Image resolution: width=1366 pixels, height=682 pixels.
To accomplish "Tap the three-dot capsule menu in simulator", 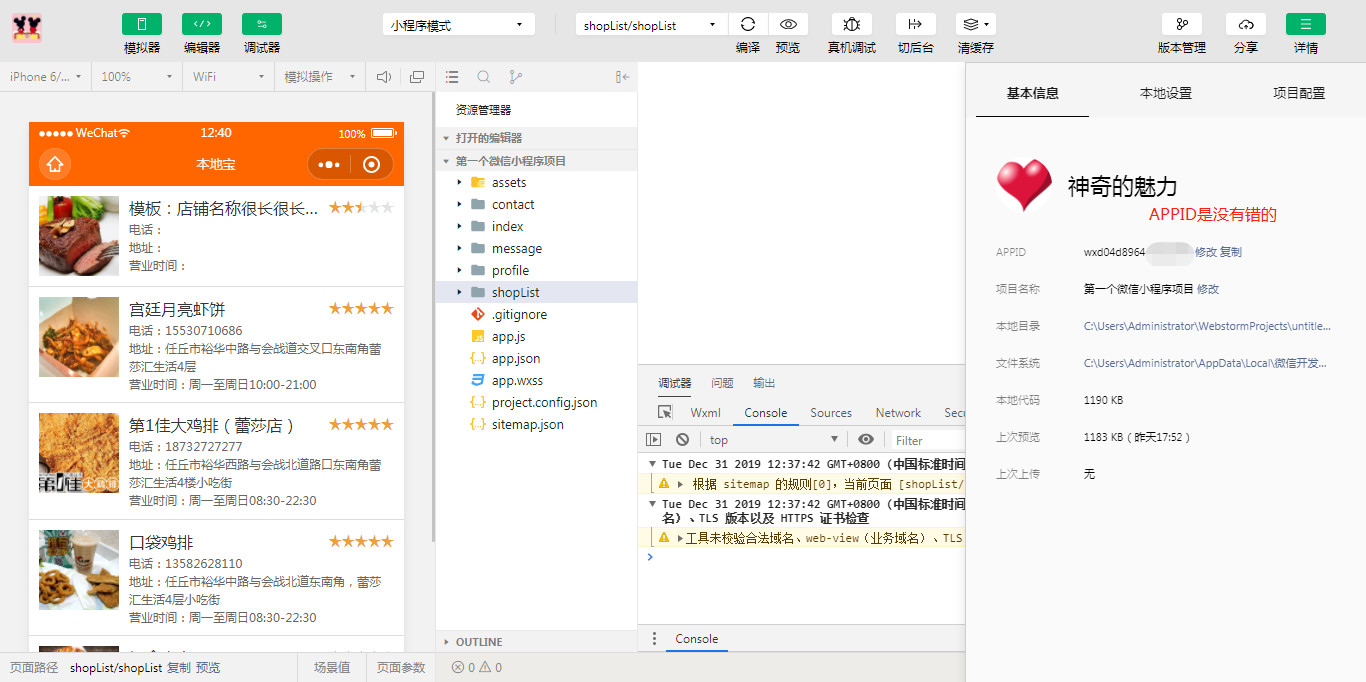I will click(329, 165).
